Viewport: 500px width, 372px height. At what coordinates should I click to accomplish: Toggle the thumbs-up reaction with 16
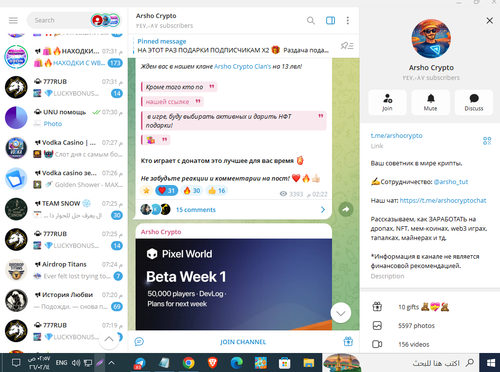(217, 190)
